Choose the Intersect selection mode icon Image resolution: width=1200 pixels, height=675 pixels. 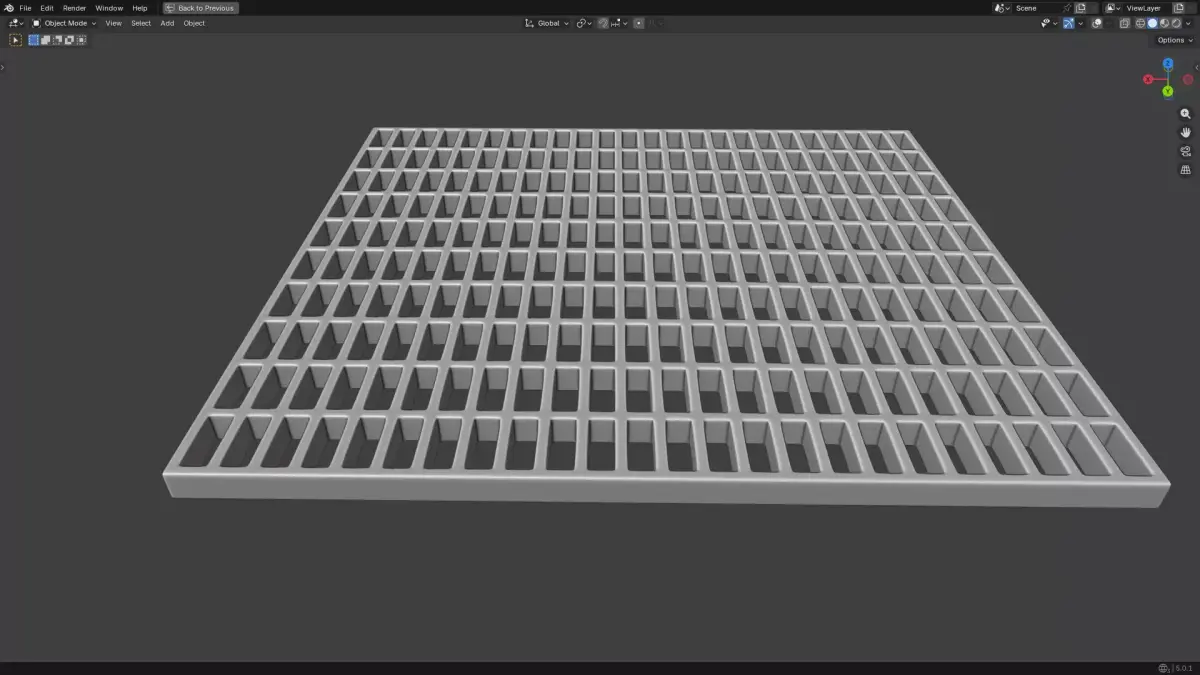(81, 40)
